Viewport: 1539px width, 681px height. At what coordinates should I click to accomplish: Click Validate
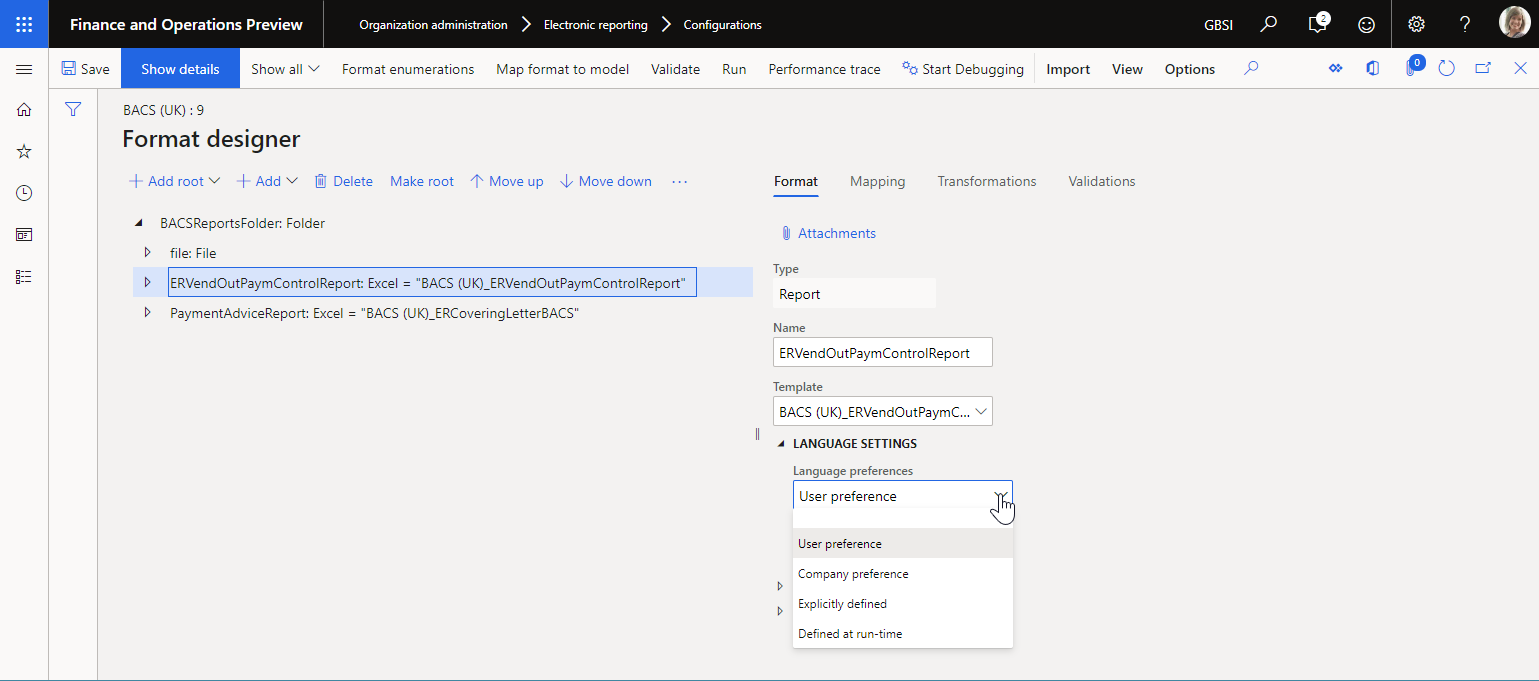pyautogui.click(x=675, y=69)
